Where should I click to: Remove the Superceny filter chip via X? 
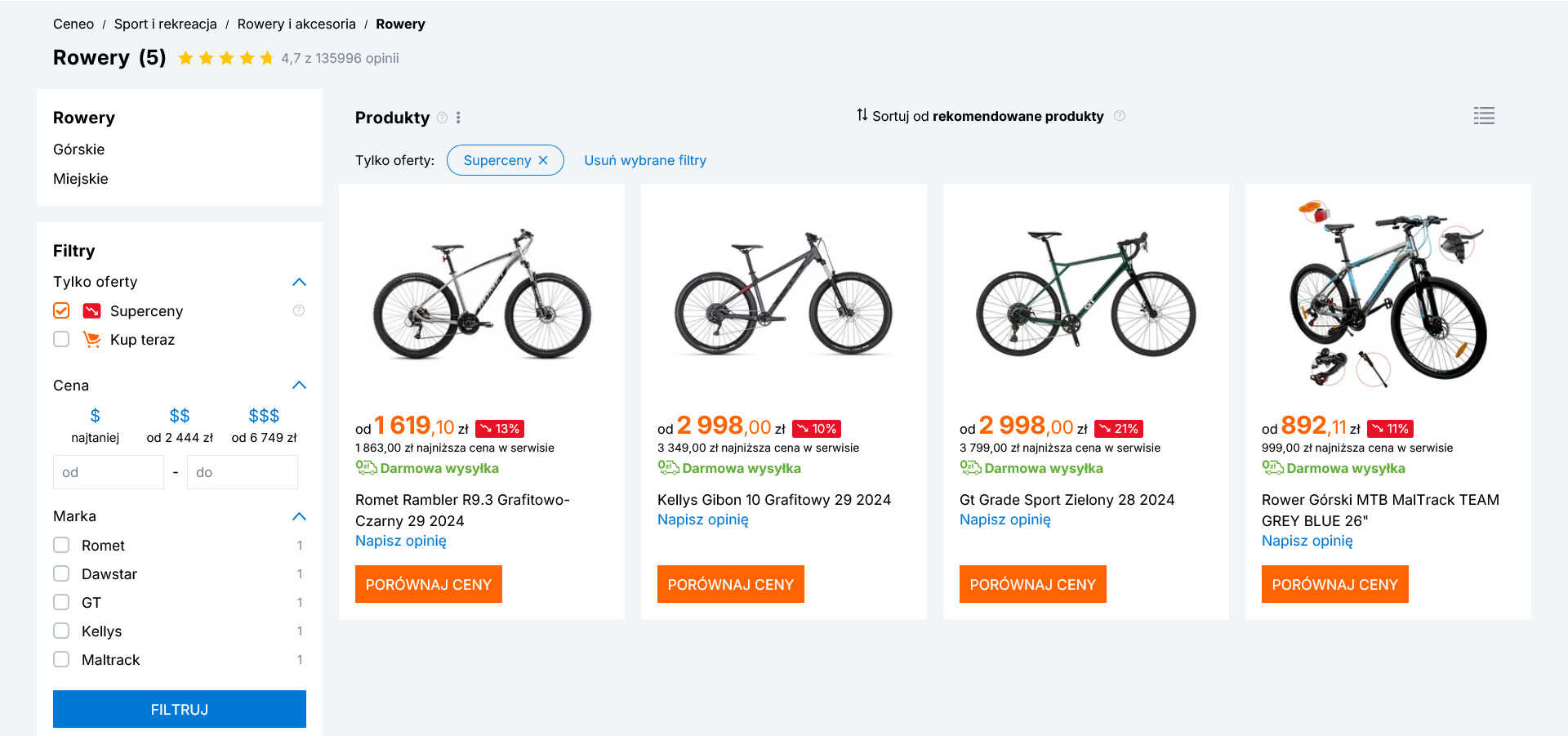pos(543,160)
